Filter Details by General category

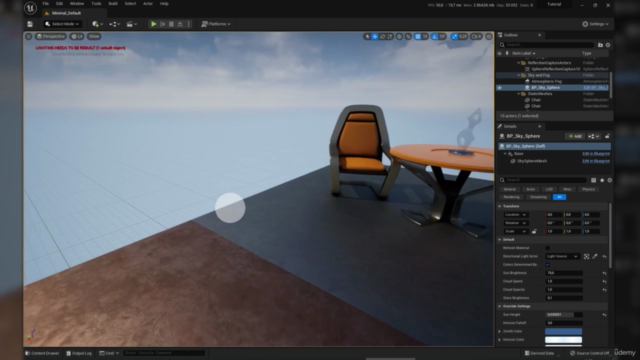509,189
